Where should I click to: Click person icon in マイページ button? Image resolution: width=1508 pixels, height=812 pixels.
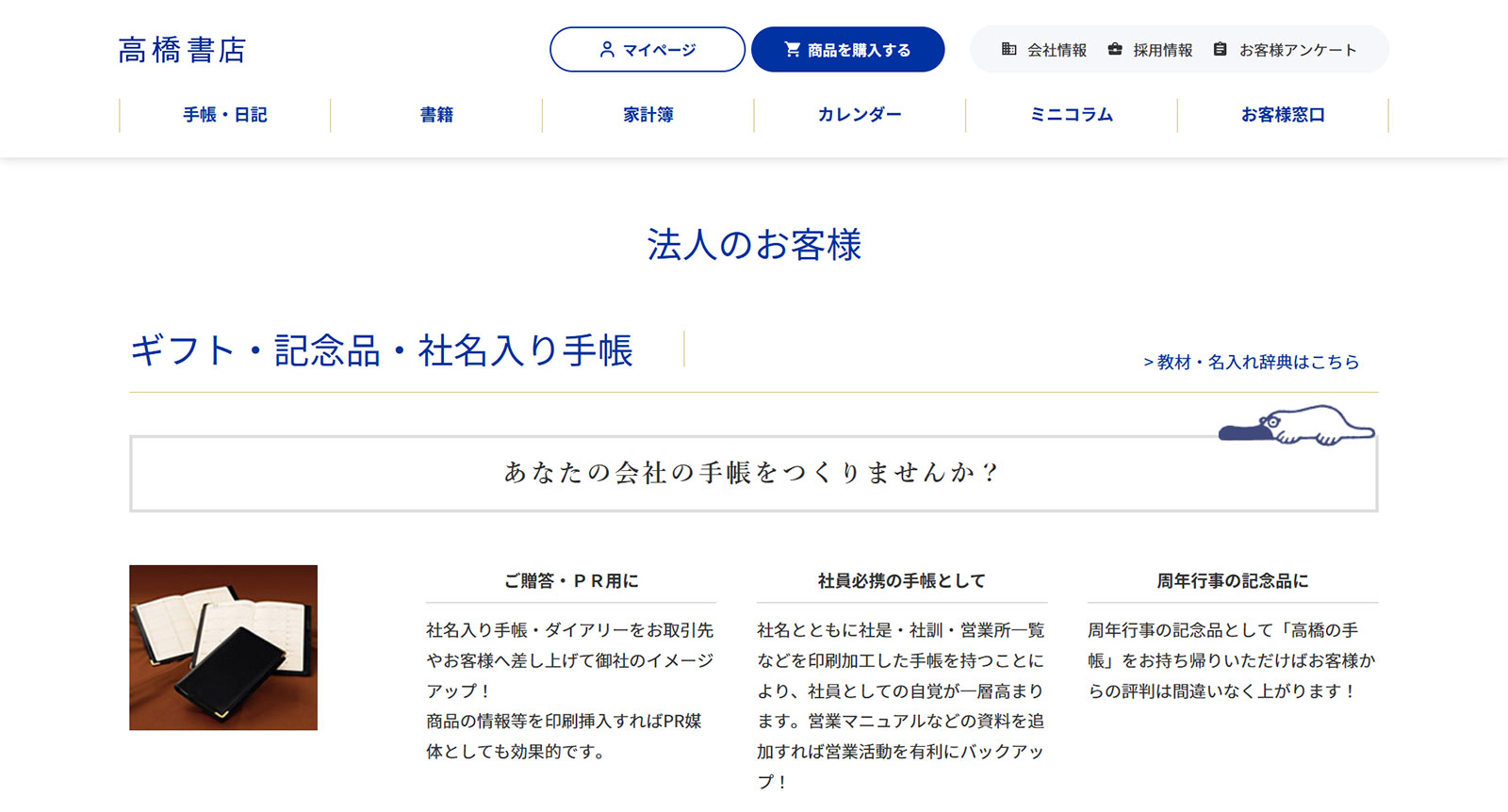(607, 49)
